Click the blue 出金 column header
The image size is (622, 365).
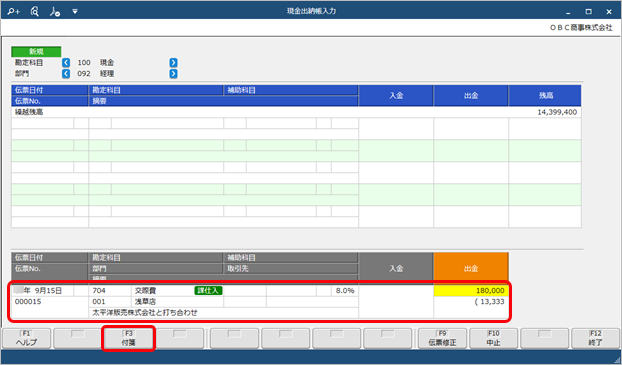coord(471,96)
